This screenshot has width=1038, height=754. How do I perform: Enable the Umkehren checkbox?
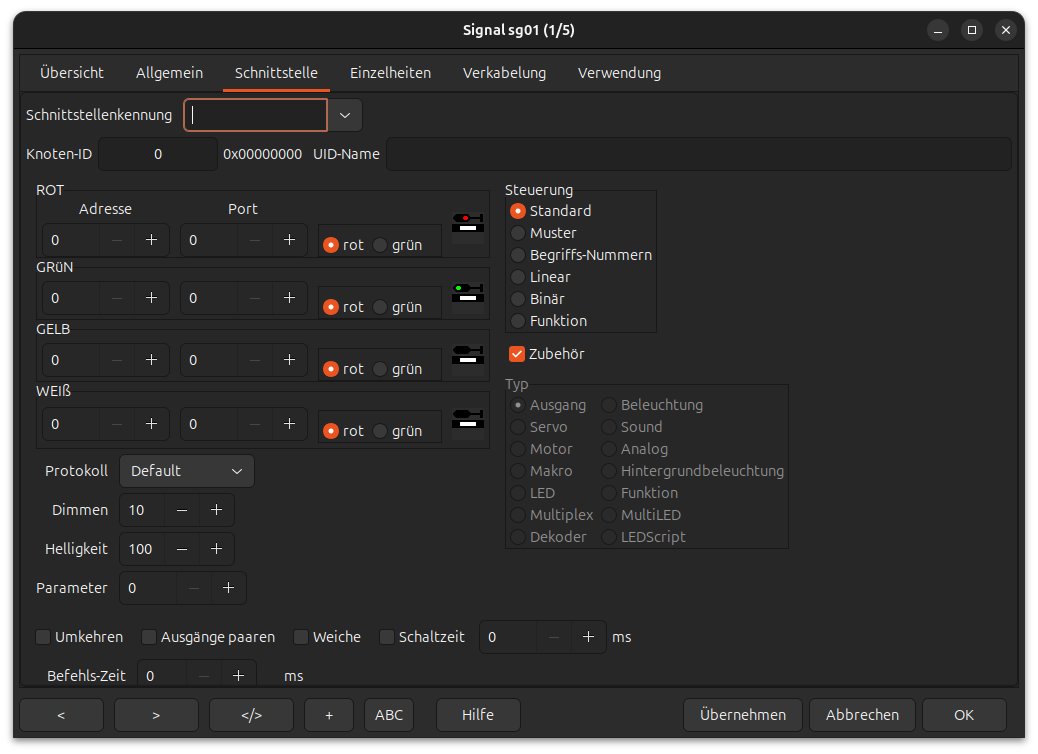tap(43, 637)
